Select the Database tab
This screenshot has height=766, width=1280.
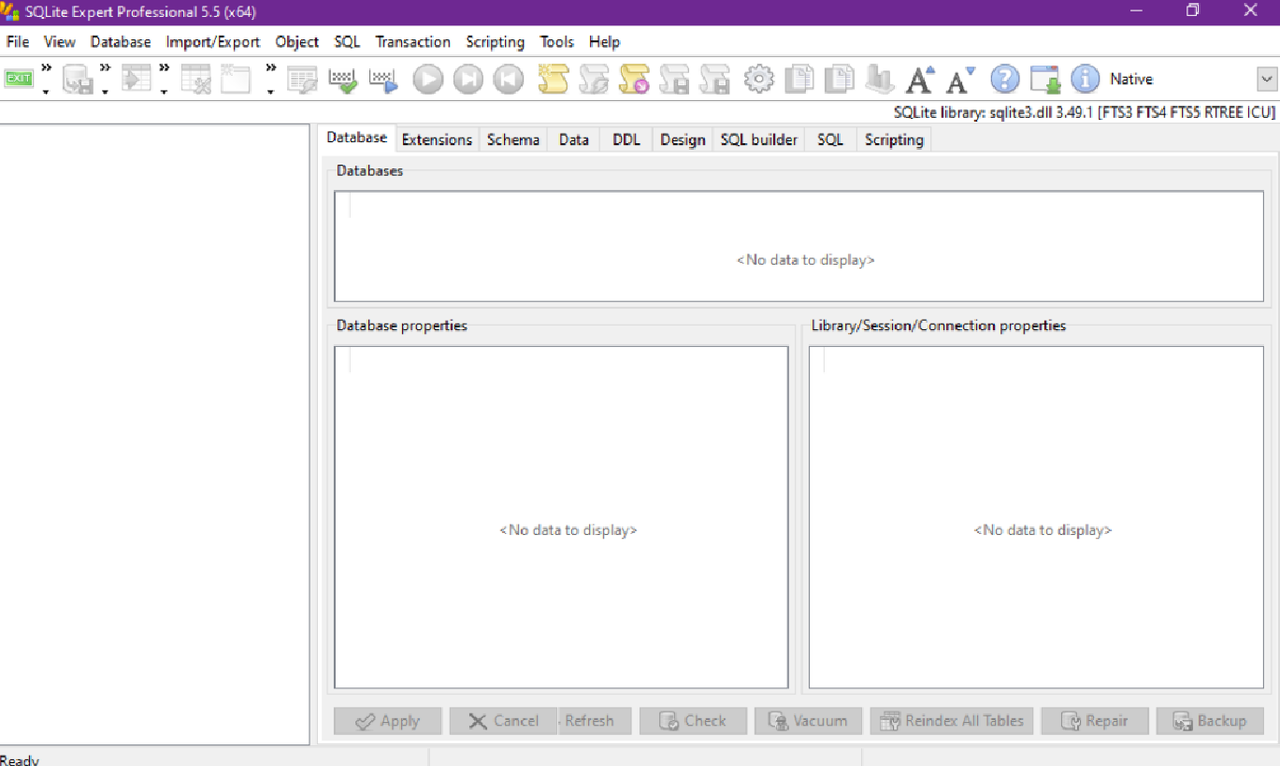357,138
